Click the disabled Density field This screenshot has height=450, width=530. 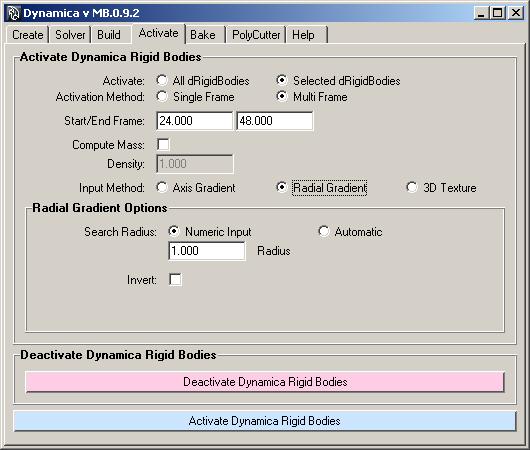[195, 164]
